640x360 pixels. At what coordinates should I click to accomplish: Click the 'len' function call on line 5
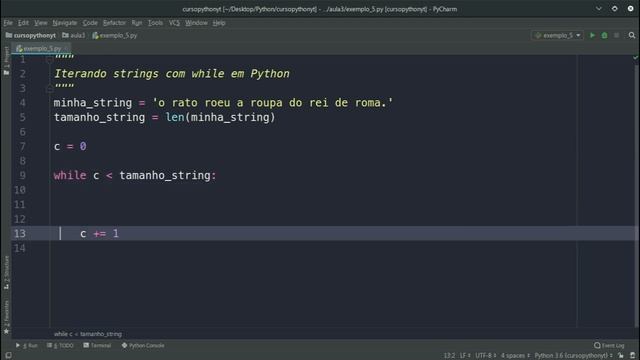point(175,117)
